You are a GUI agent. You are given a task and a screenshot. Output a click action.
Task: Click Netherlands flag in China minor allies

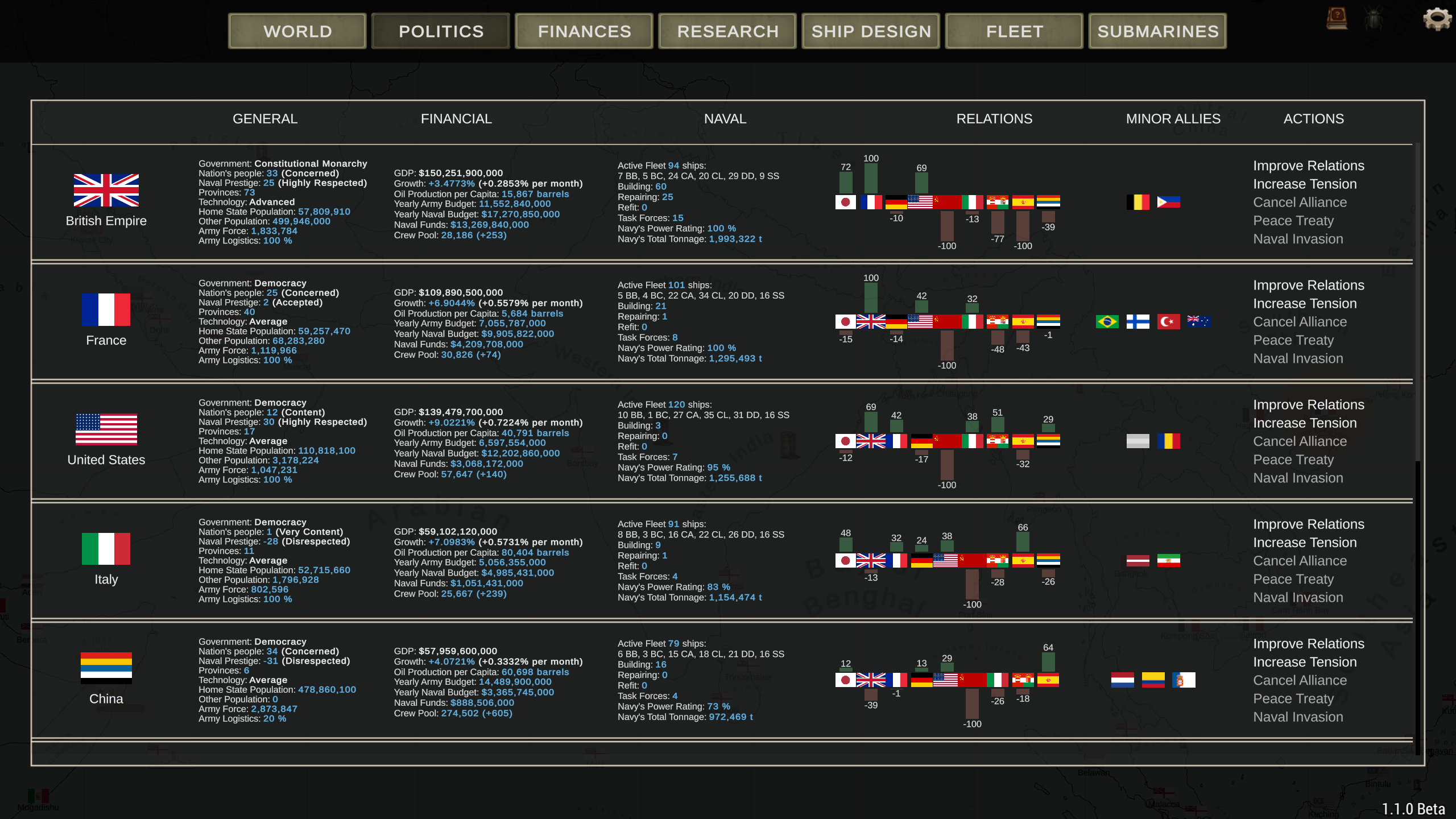pos(1123,680)
